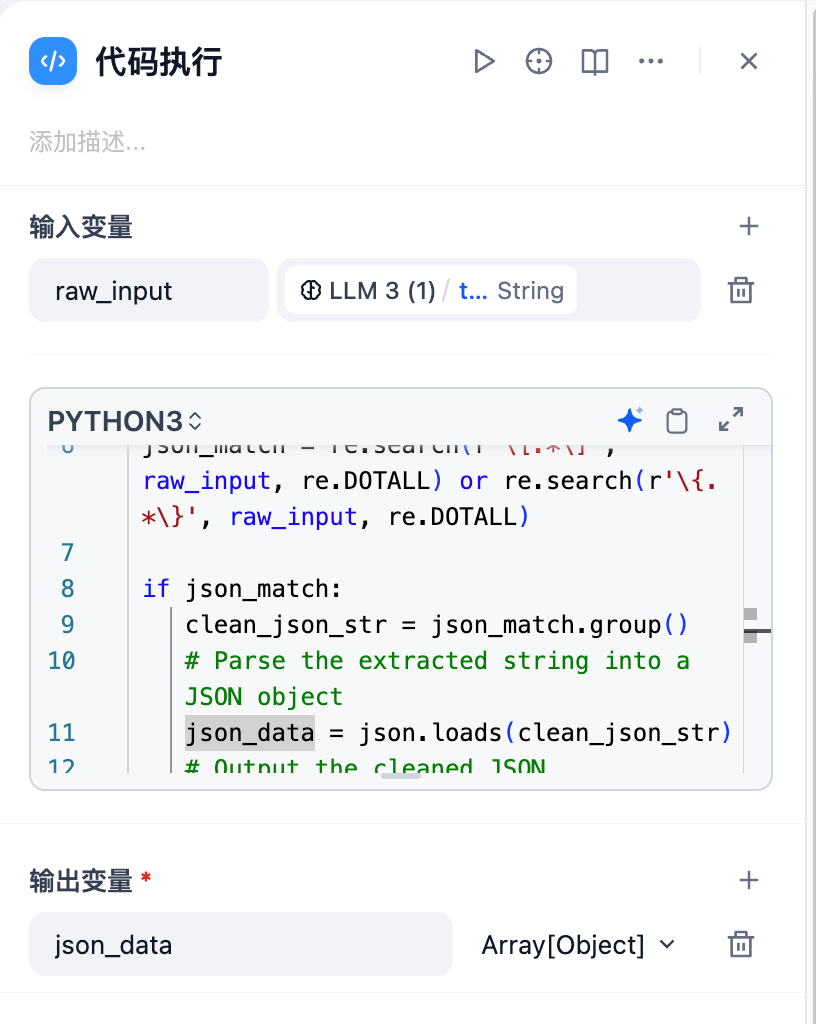Click the blue code node icon beside 代码执行

[52, 61]
